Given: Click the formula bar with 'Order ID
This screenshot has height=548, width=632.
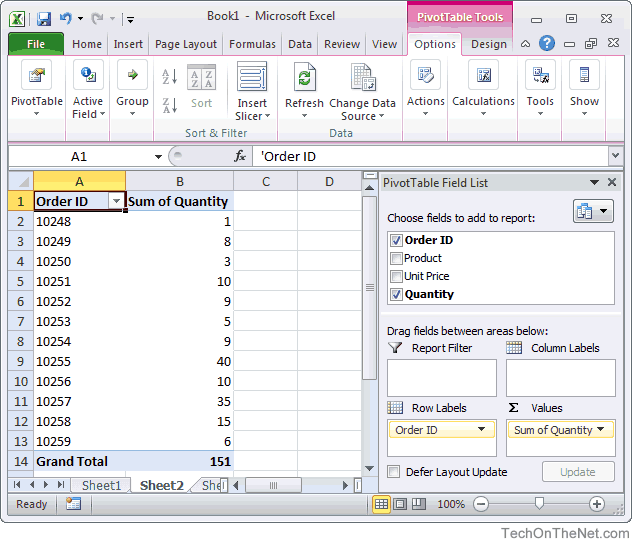Looking at the screenshot, I should click(x=431, y=156).
